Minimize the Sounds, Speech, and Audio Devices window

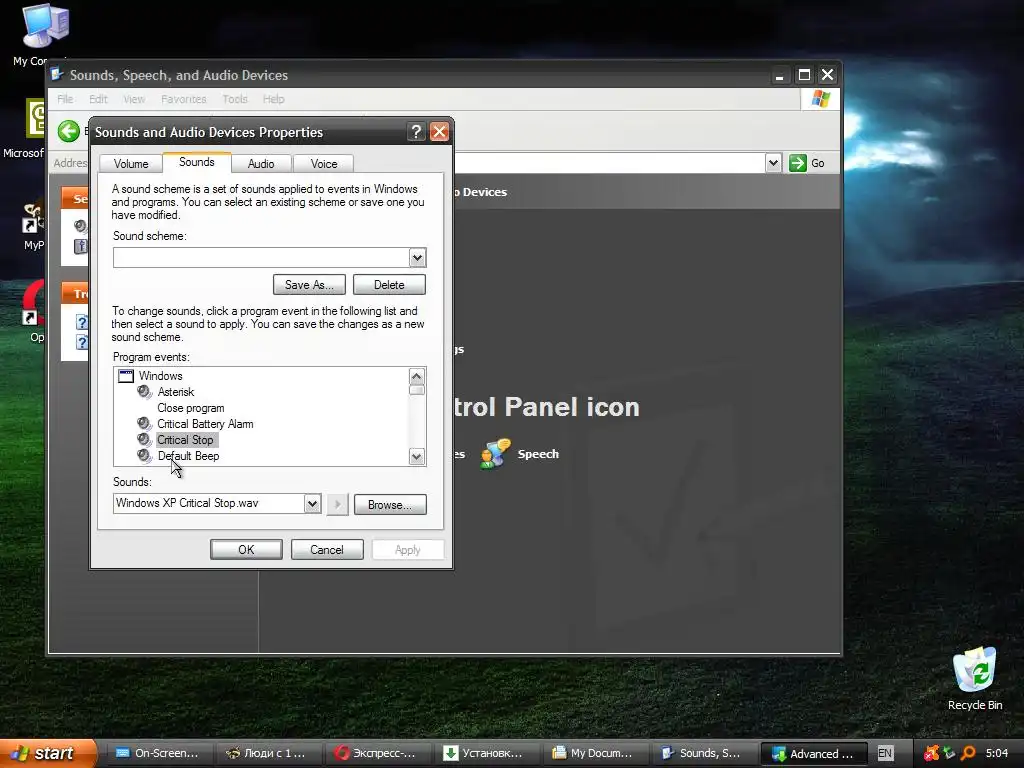779,75
